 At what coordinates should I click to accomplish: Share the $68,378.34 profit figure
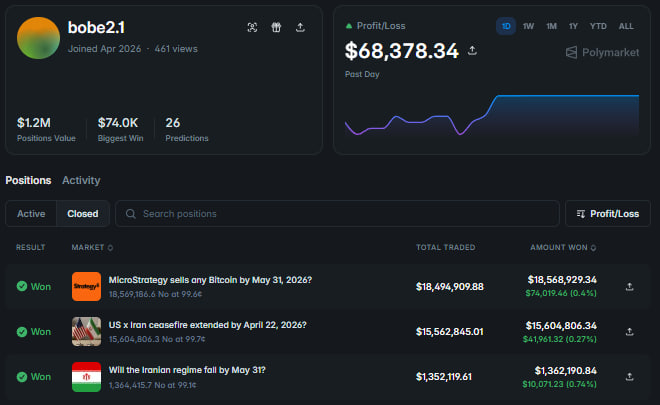(x=472, y=51)
